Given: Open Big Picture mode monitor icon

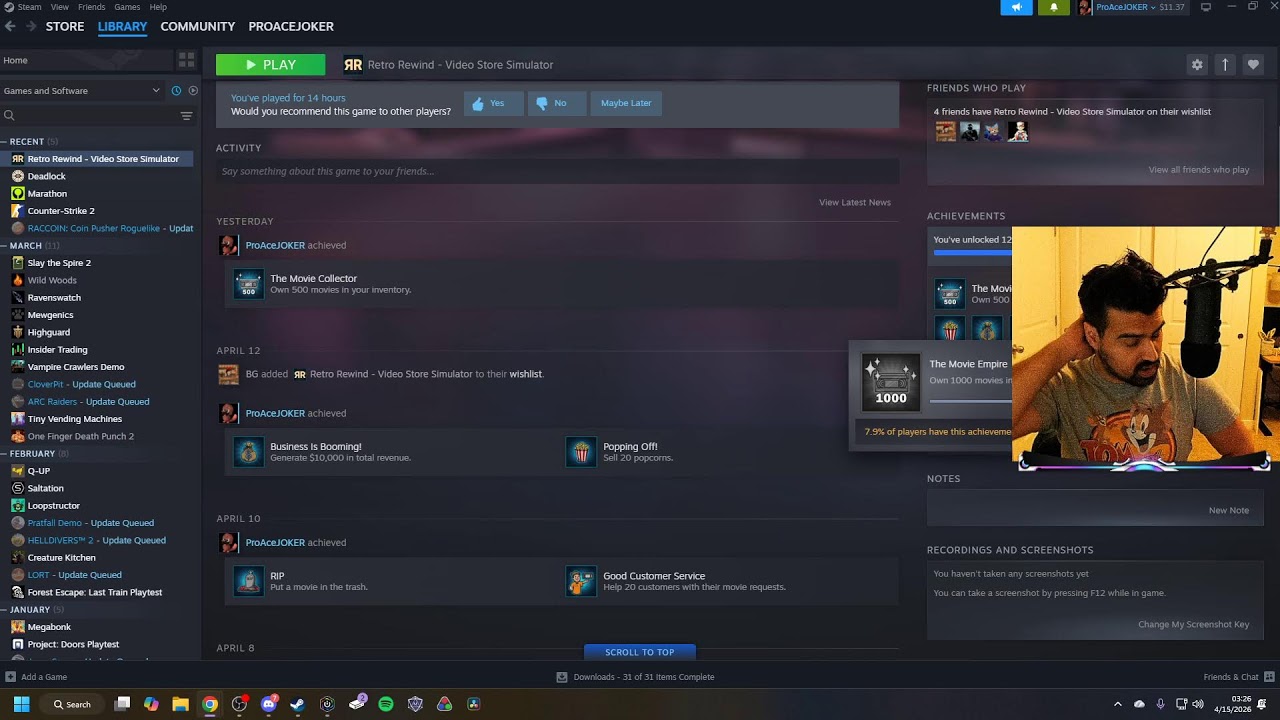Looking at the screenshot, I should (1205, 7).
